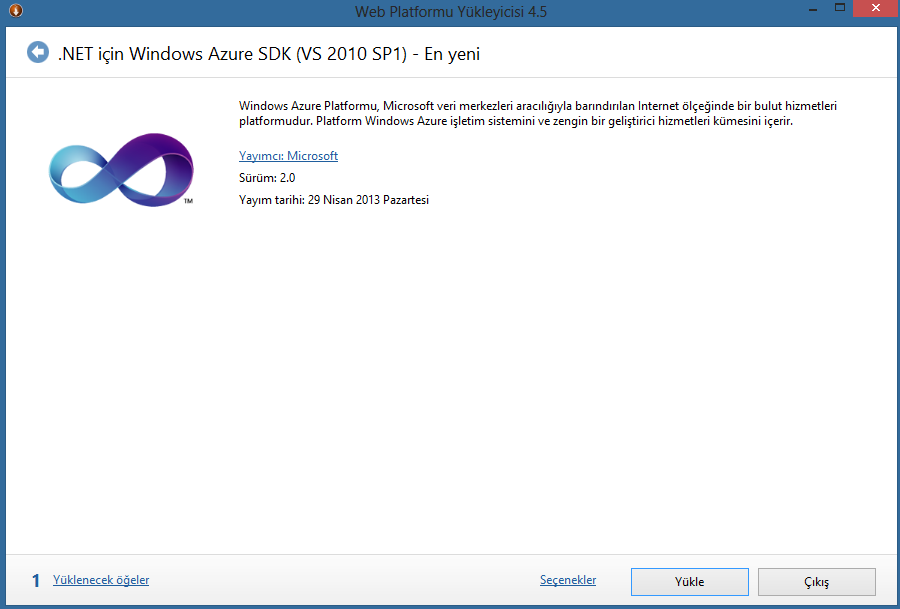The height and width of the screenshot is (609, 900).
Task: Click the Yayım tarihi: 29 Nisan 2013 text
Action: coord(334,200)
